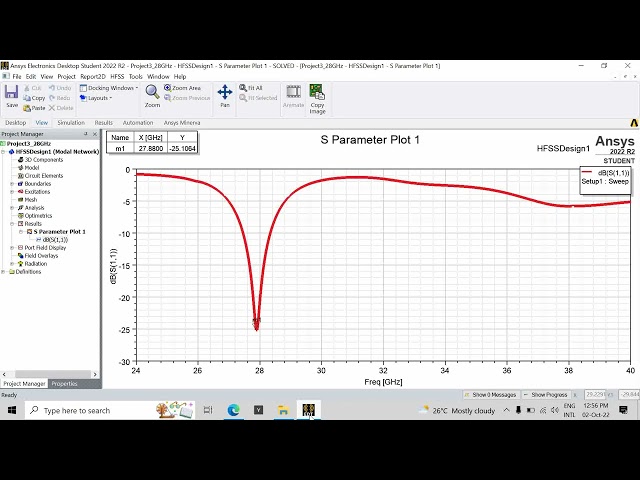
Task: Click Fit All
Action: [251, 88]
